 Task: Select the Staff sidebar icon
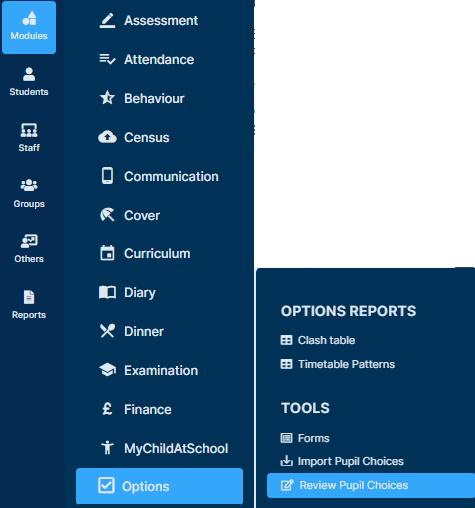(29, 130)
